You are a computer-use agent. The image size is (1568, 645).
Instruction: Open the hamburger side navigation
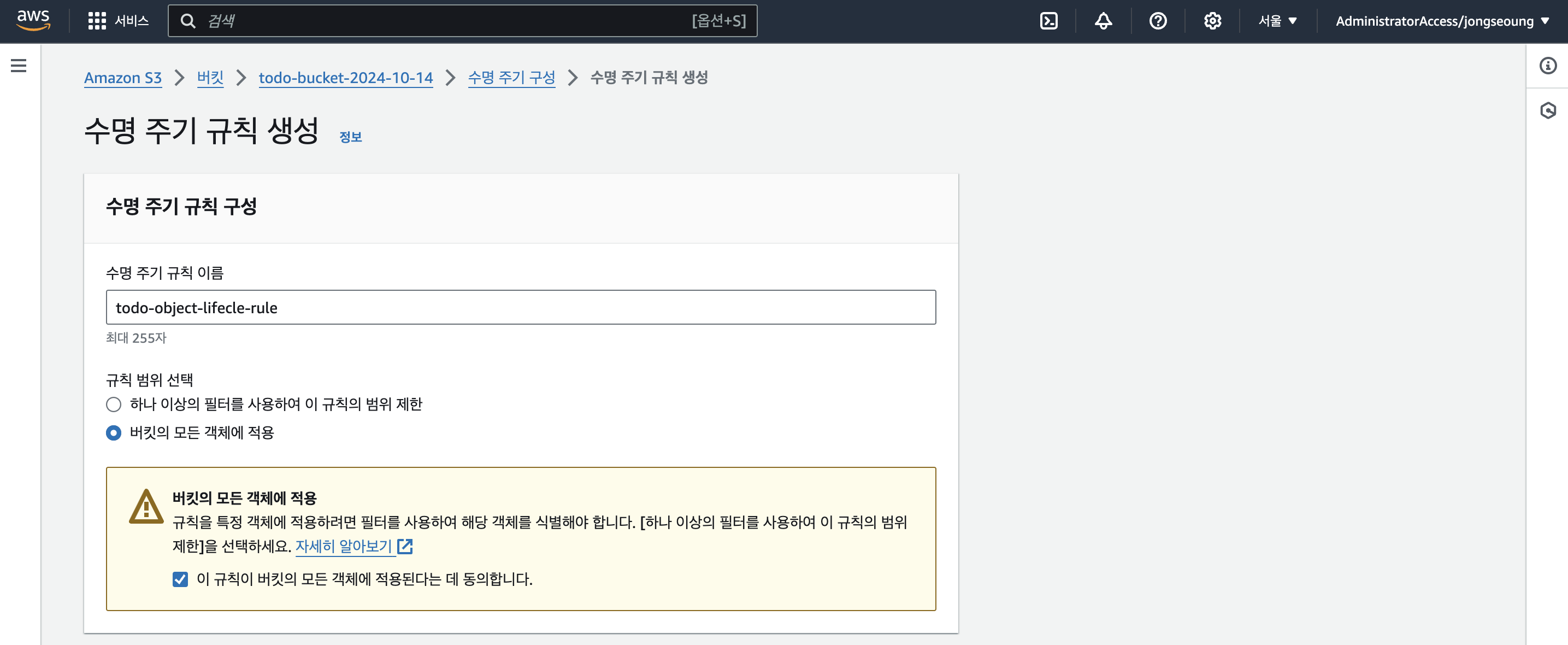click(19, 65)
